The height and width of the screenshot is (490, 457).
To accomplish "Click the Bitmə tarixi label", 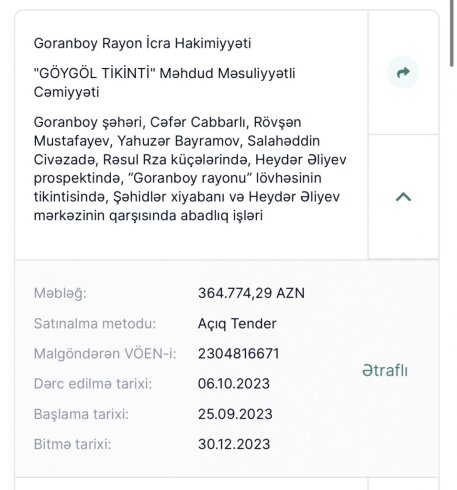I will pyautogui.click(x=72, y=444).
